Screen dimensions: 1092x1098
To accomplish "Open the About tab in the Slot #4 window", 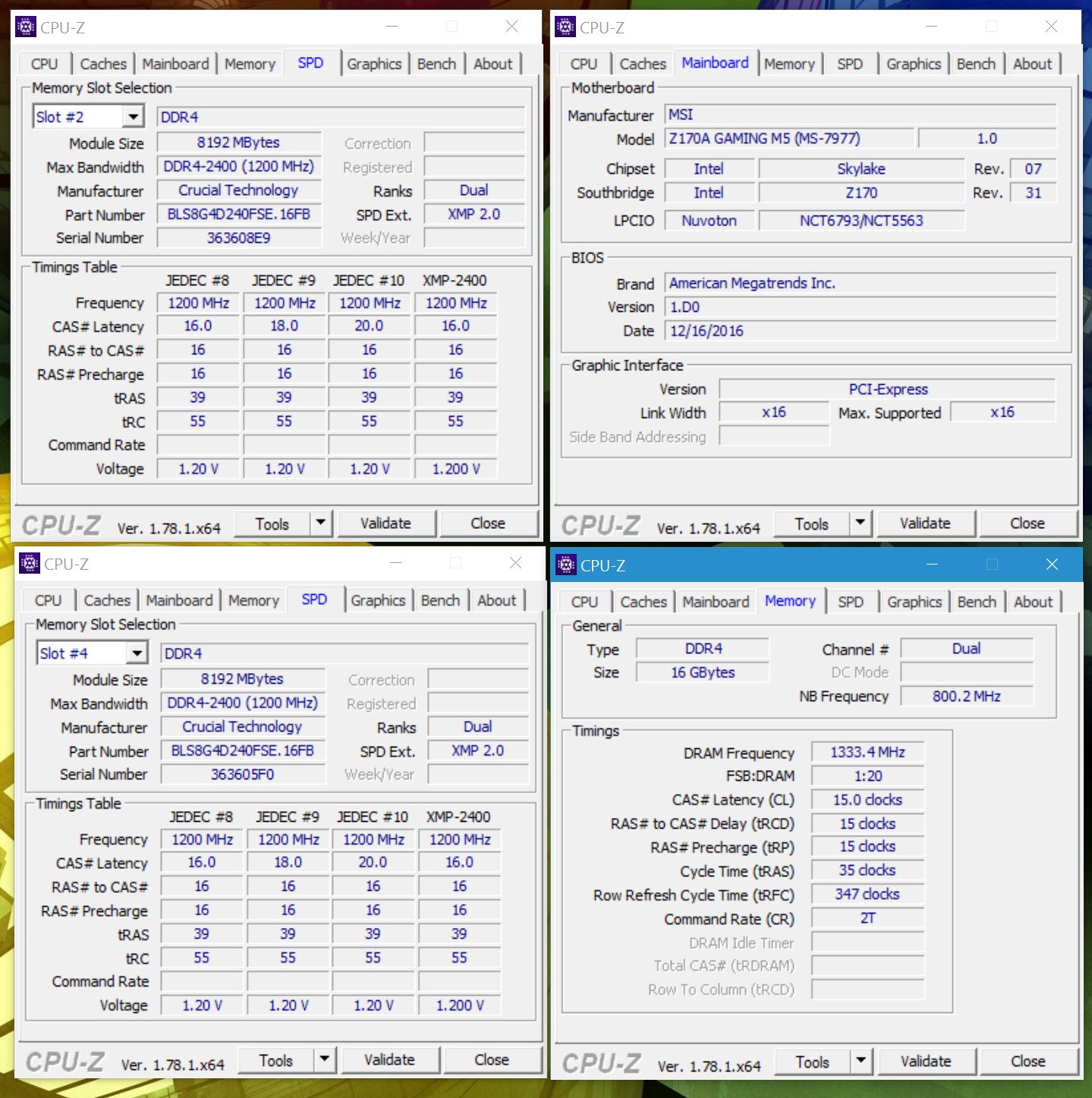I will pos(497,600).
